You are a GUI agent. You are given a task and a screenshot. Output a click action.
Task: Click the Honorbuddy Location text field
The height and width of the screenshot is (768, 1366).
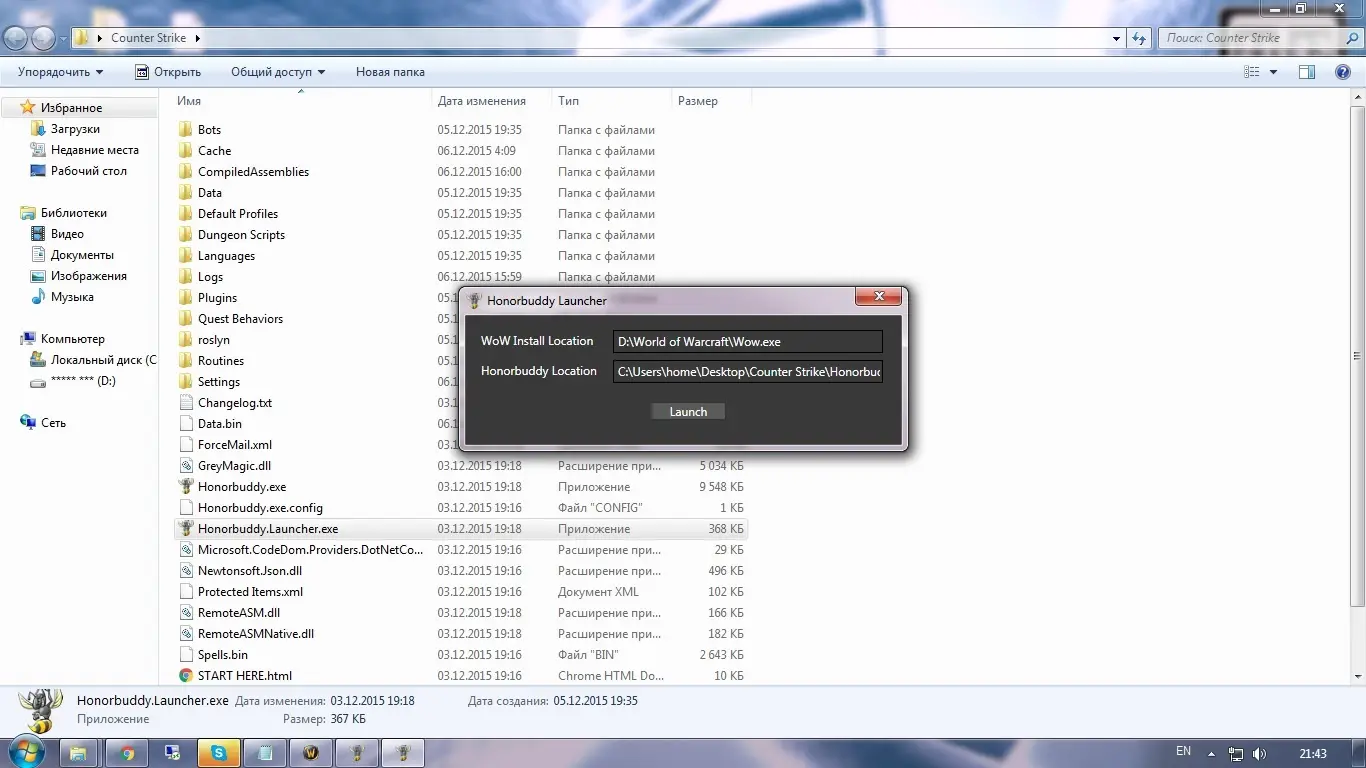click(x=748, y=372)
